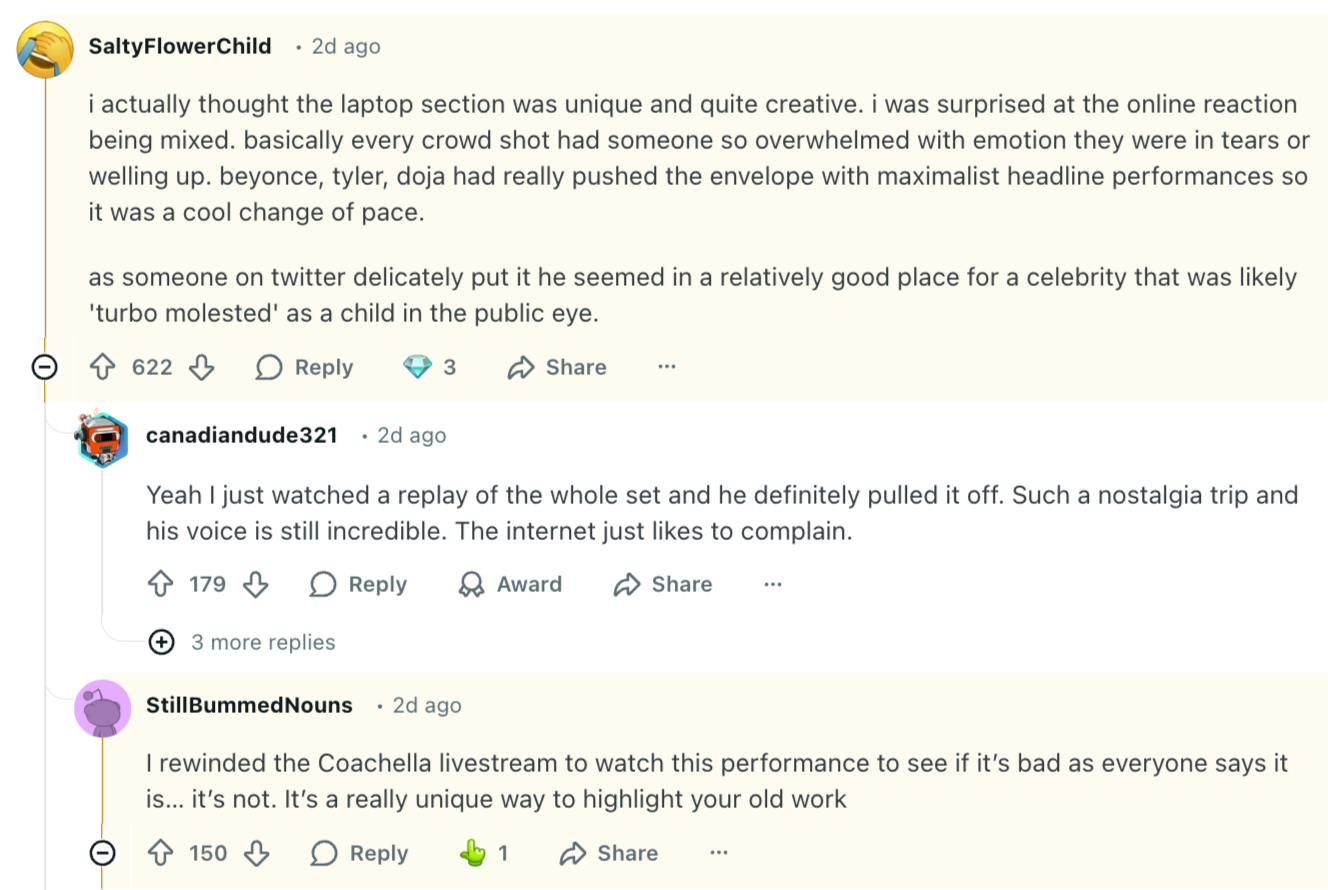This screenshot has height=890, width=1328.
Task: Open canadiandude321's username link
Action: pyautogui.click(x=242, y=435)
